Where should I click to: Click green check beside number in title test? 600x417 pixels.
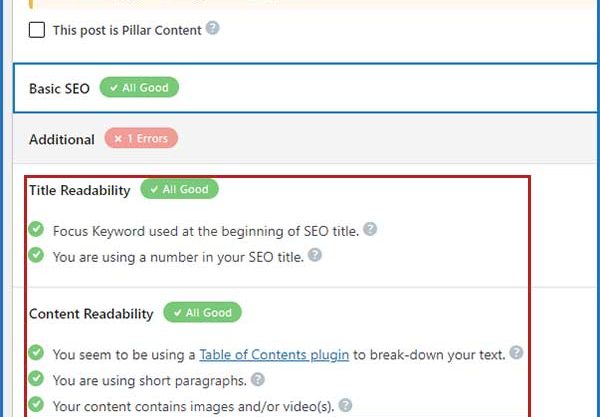(x=36, y=255)
